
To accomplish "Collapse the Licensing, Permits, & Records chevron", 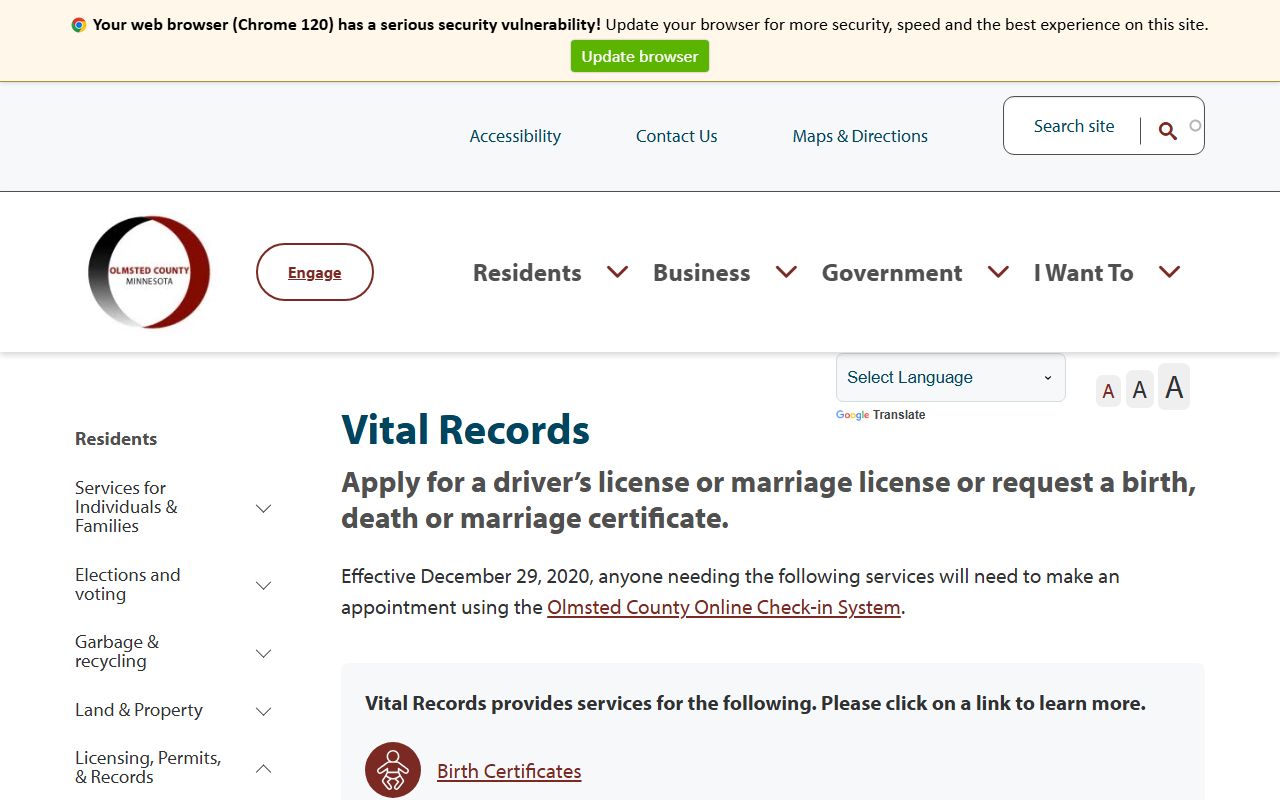I will tap(264, 768).
